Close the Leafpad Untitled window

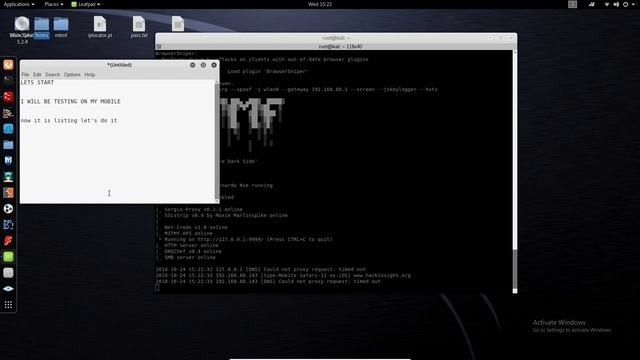click(x=214, y=65)
